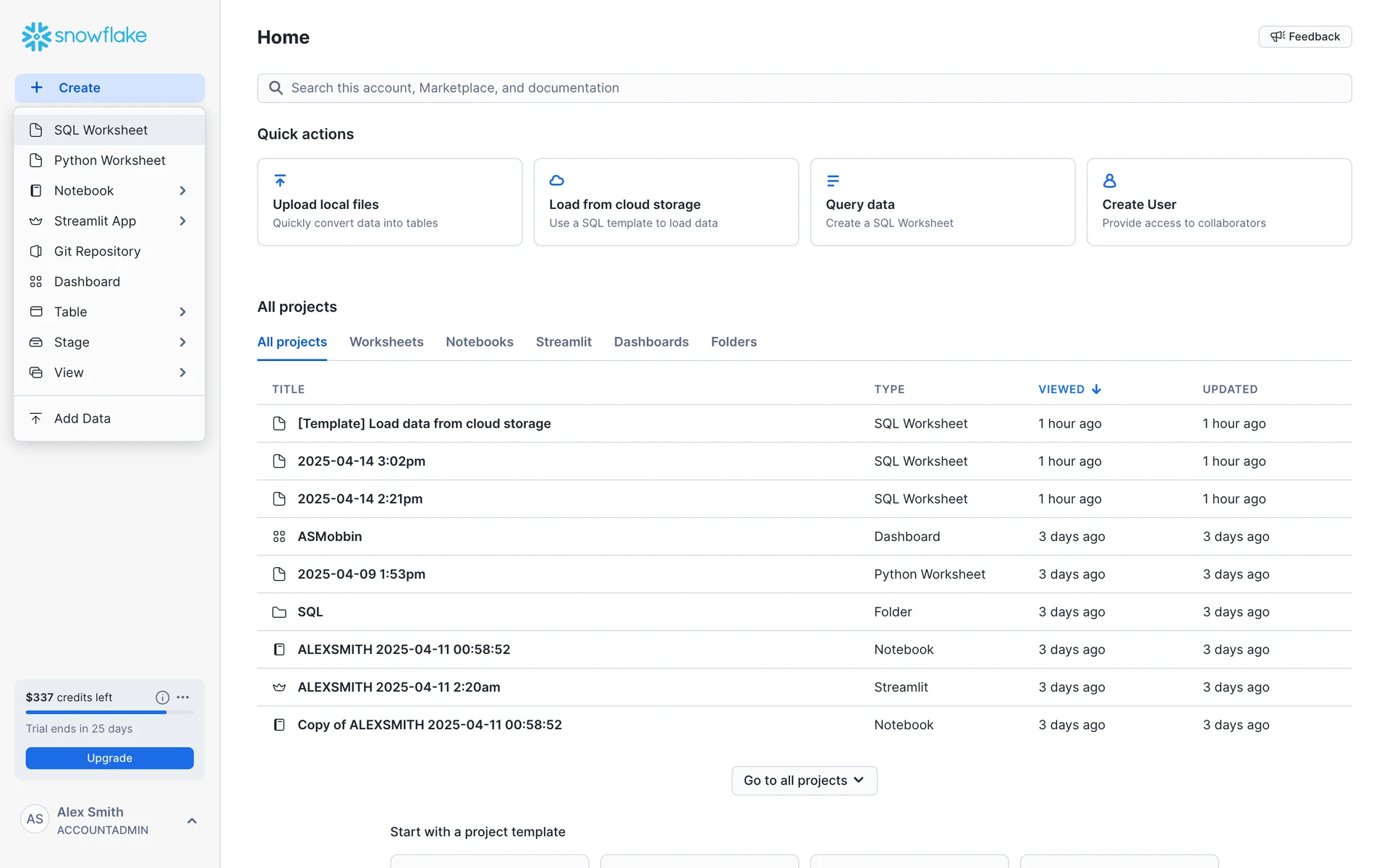Select Python Worksheet from Create menu
The image size is (1389, 868).
[x=109, y=161]
